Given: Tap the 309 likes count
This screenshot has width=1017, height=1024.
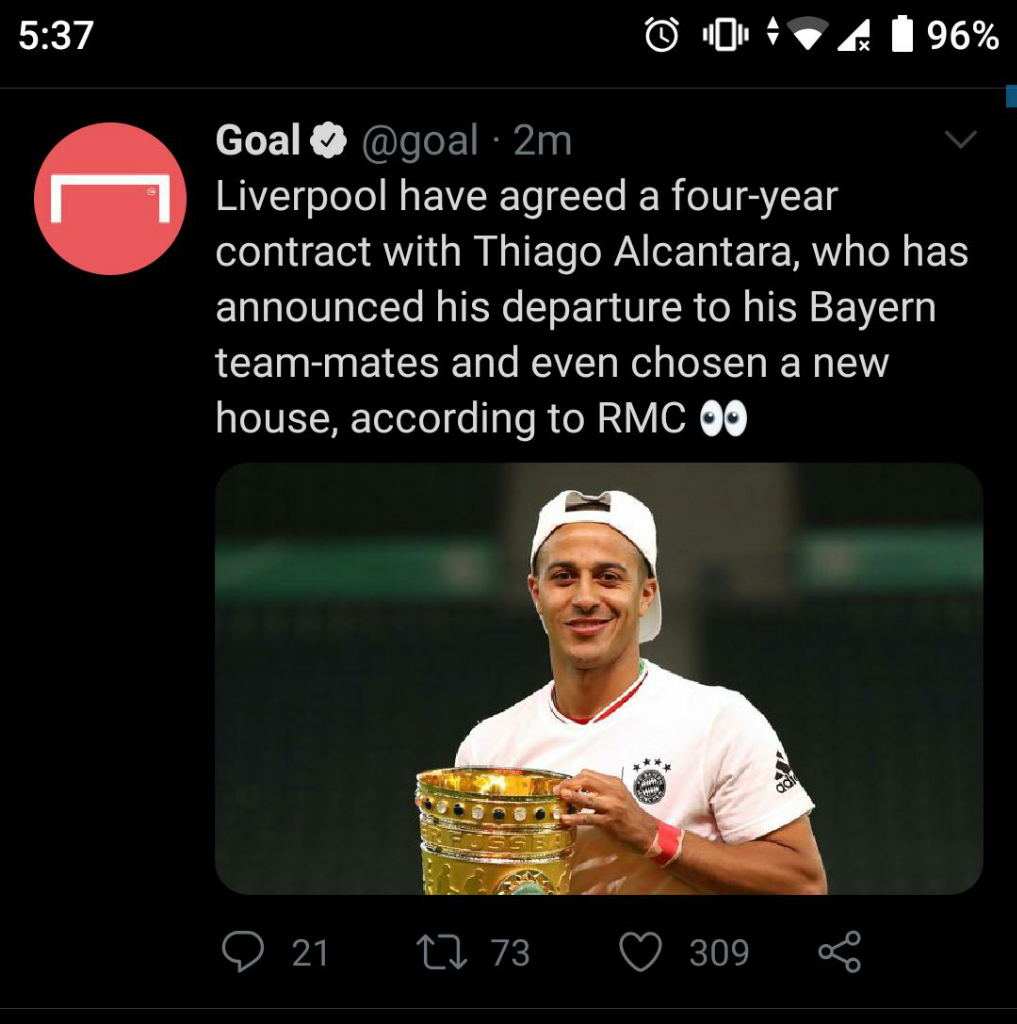Looking at the screenshot, I should coord(718,953).
